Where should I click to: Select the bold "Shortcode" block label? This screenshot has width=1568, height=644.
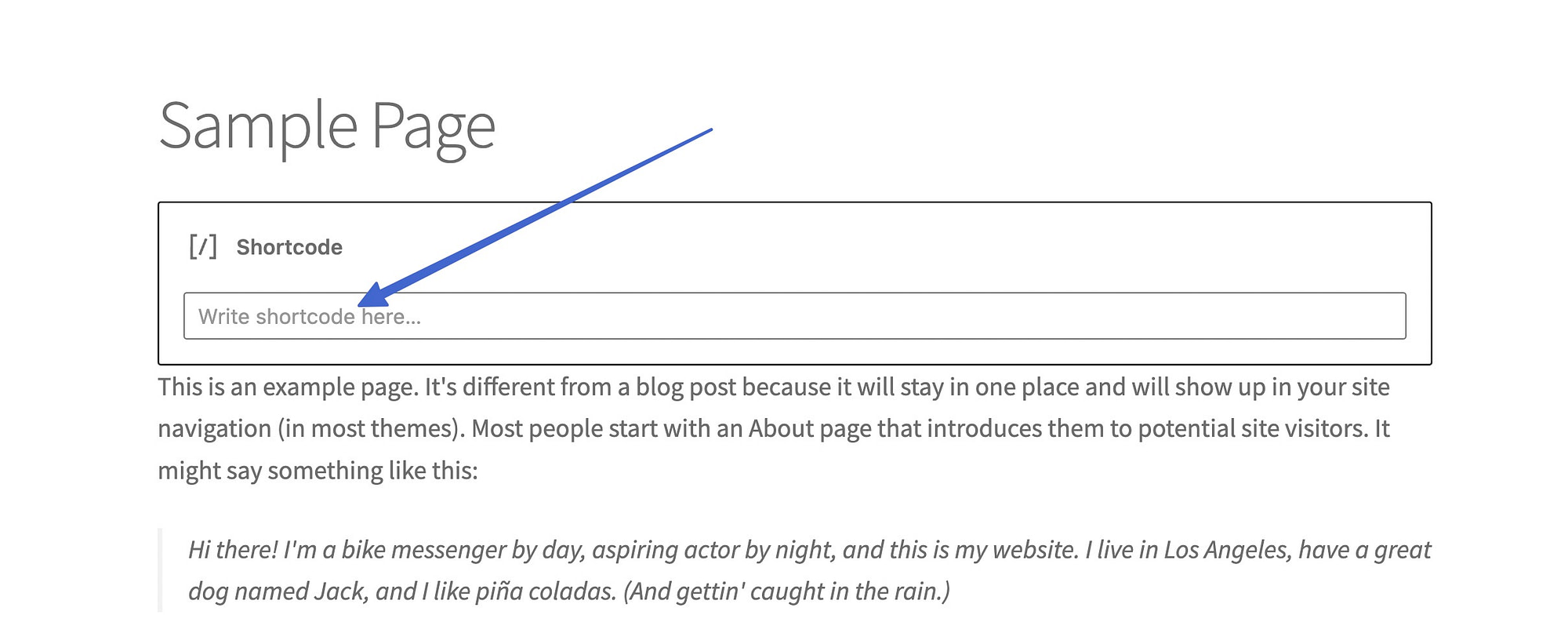[x=289, y=247]
